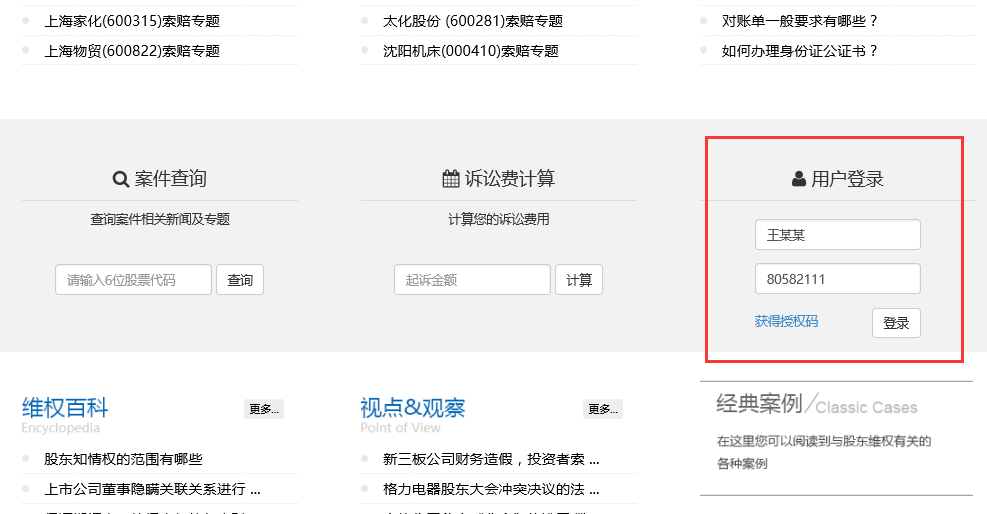Open the 视点&观察 section heading
This screenshot has height=514, width=987.
[x=412, y=408]
